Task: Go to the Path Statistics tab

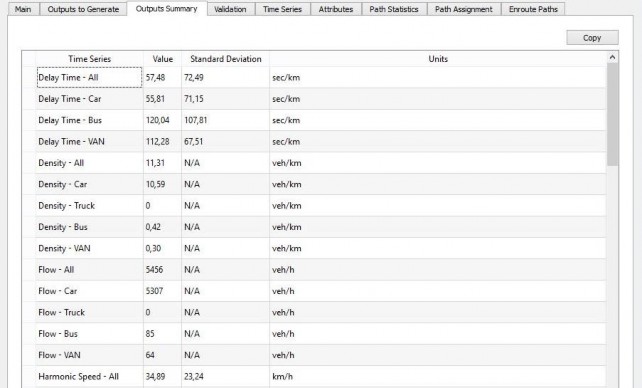Action: coord(394,9)
